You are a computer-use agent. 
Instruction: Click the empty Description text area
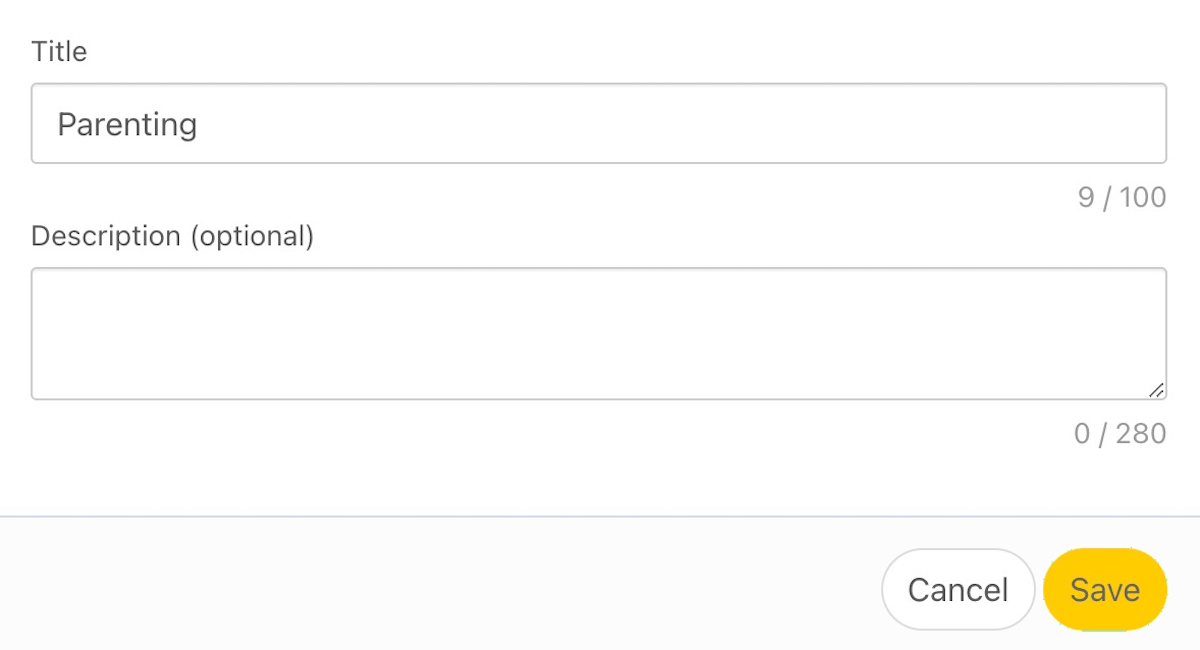(x=600, y=330)
